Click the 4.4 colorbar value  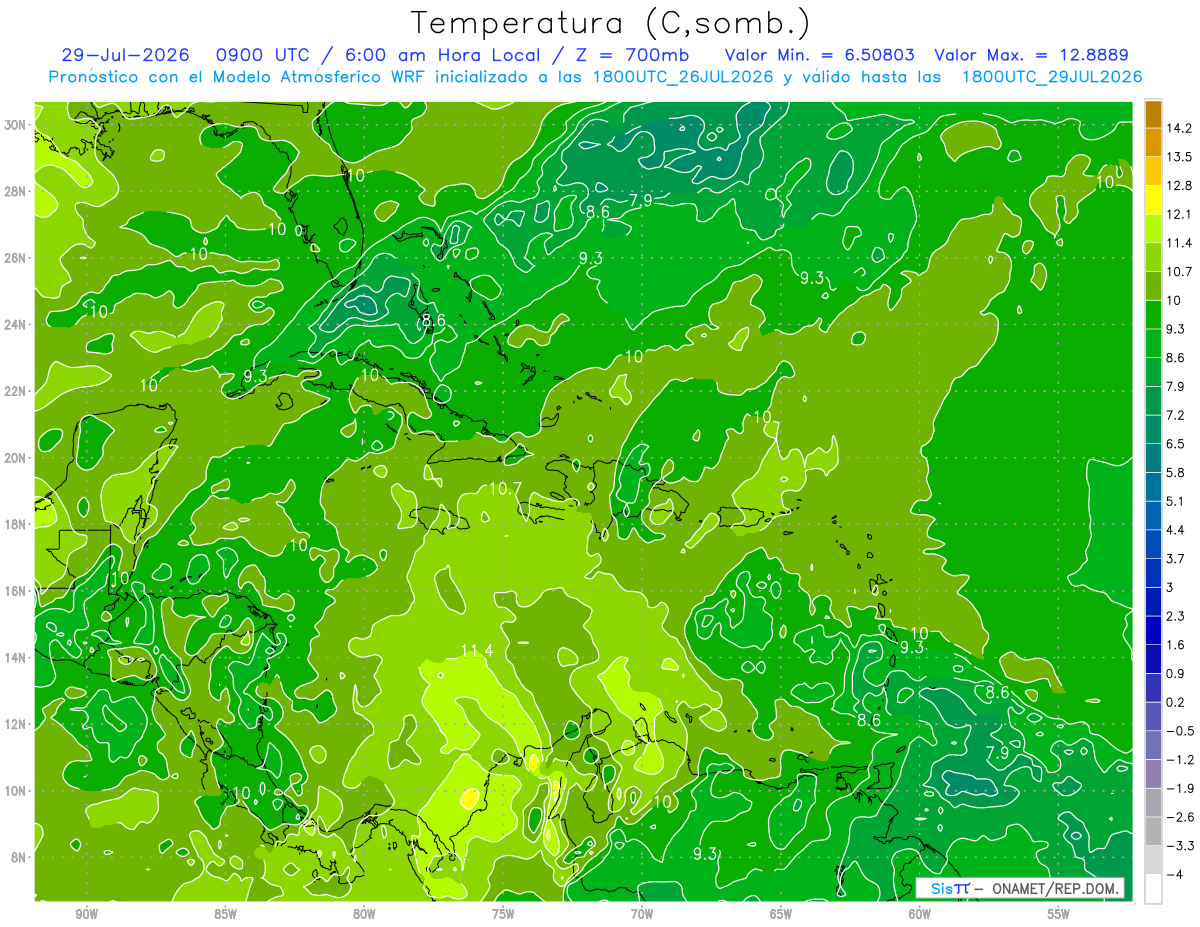1175,530
